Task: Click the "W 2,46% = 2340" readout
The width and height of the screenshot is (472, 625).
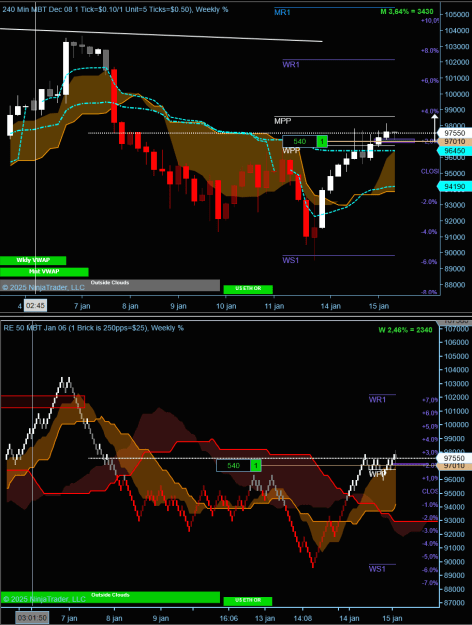Action: pyautogui.click(x=405, y=330)
